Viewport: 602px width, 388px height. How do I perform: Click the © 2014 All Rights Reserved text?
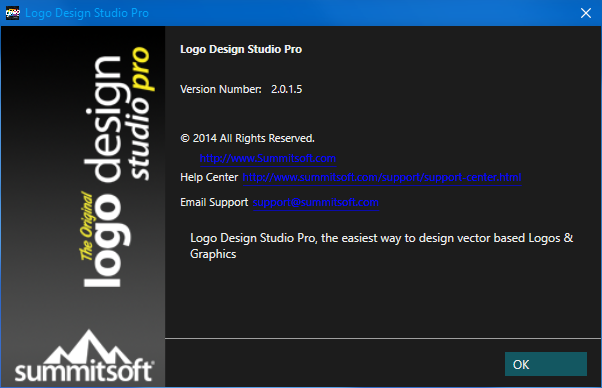pos(247,138)
